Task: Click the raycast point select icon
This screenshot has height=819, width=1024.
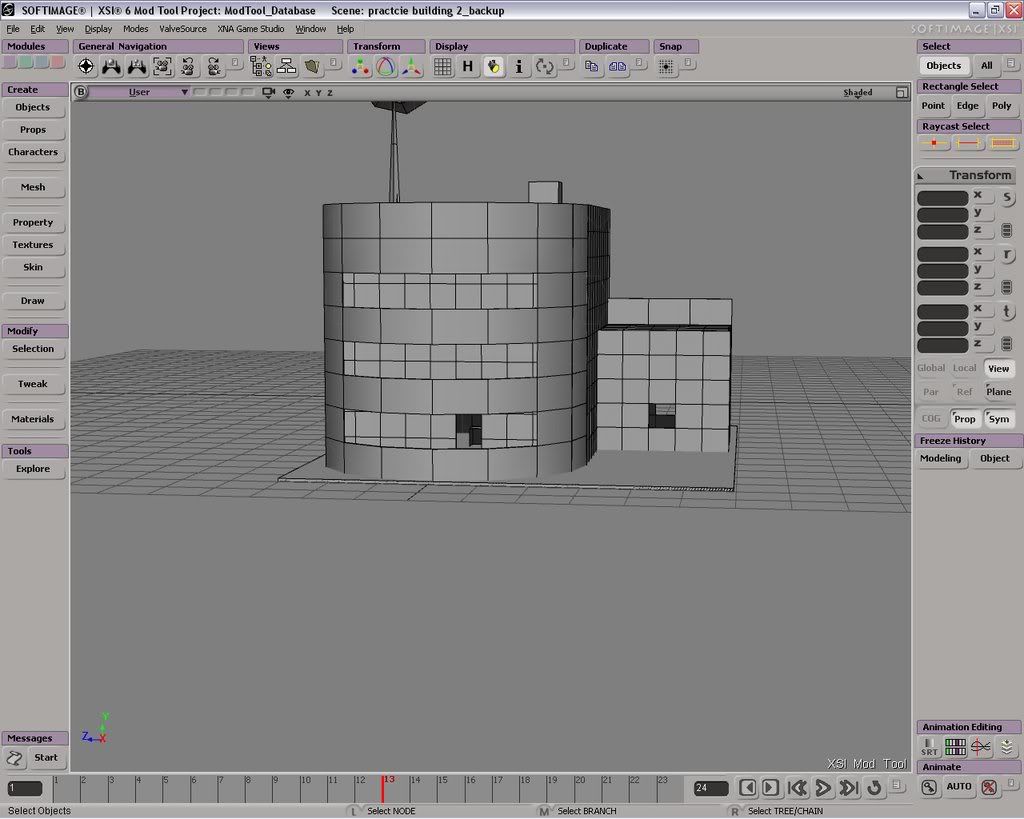Action: pyautogui.click(x=934, y=144)
